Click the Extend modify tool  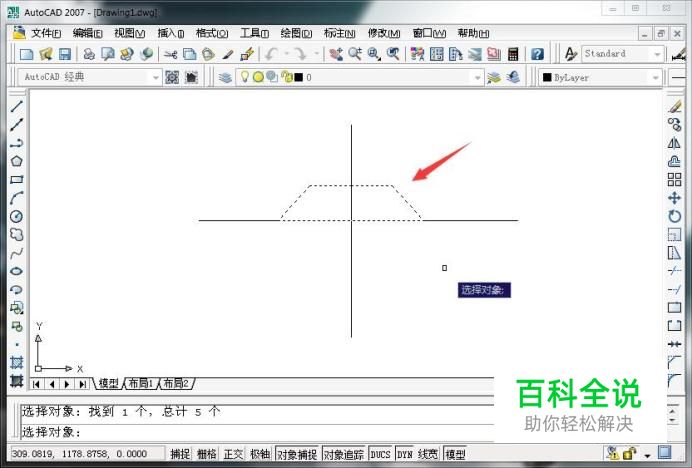point(674,290)
